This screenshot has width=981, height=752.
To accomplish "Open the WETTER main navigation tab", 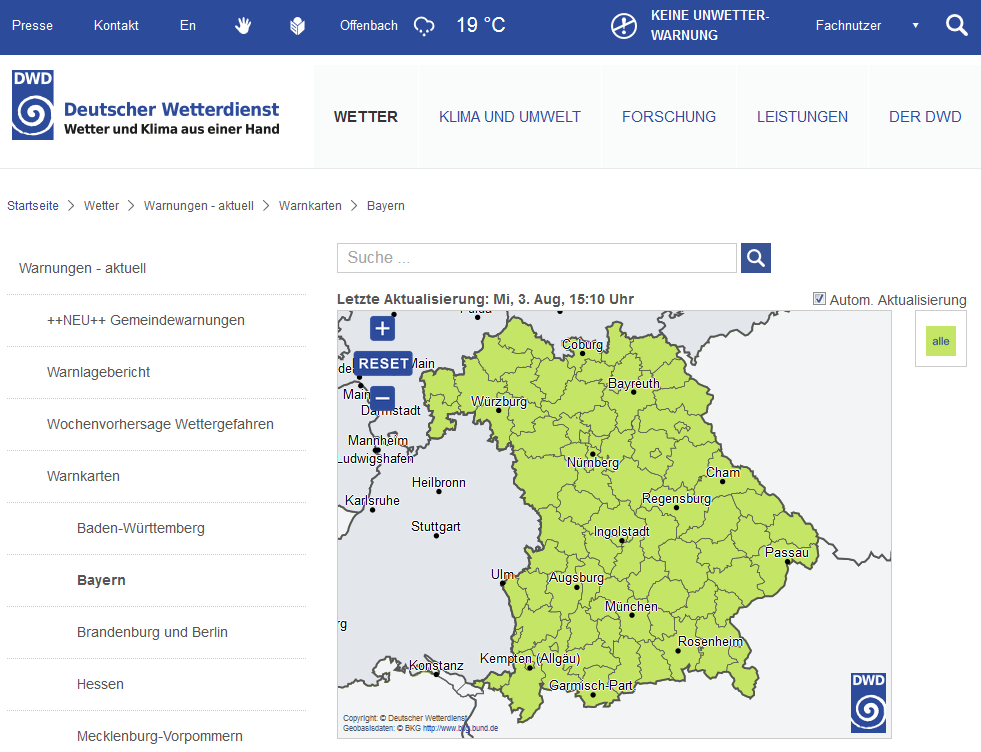I will click(x=366, y=117).
